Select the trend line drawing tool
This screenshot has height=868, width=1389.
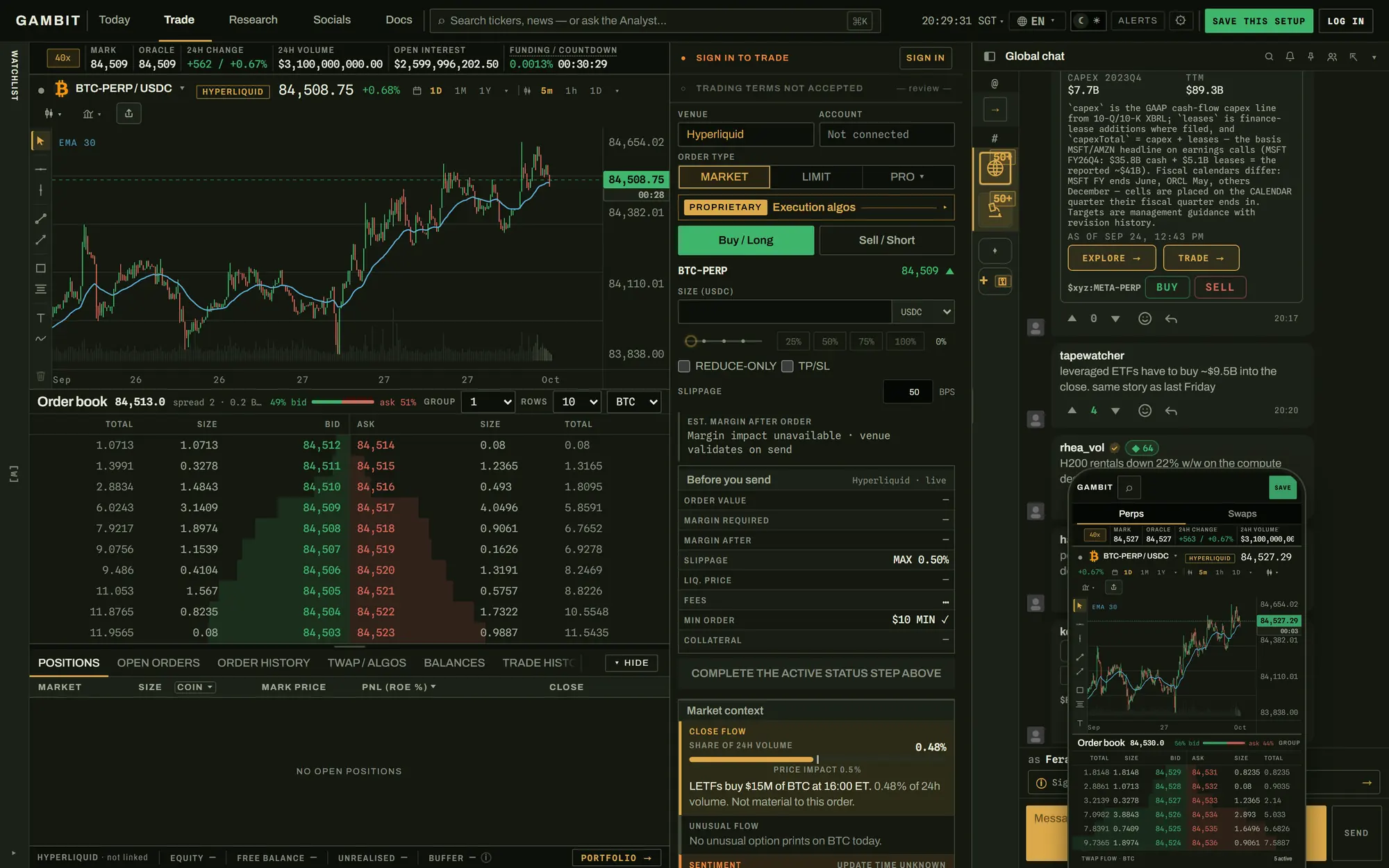40,219
